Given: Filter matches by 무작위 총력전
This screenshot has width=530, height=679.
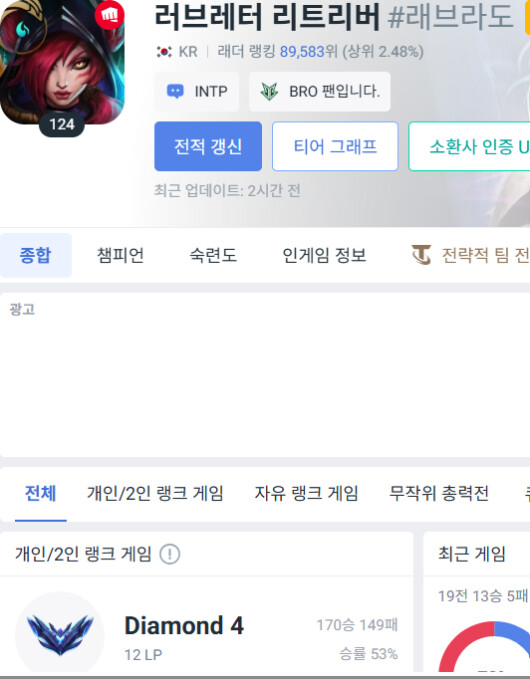Looking at the screenshot, I should [439, 493].
